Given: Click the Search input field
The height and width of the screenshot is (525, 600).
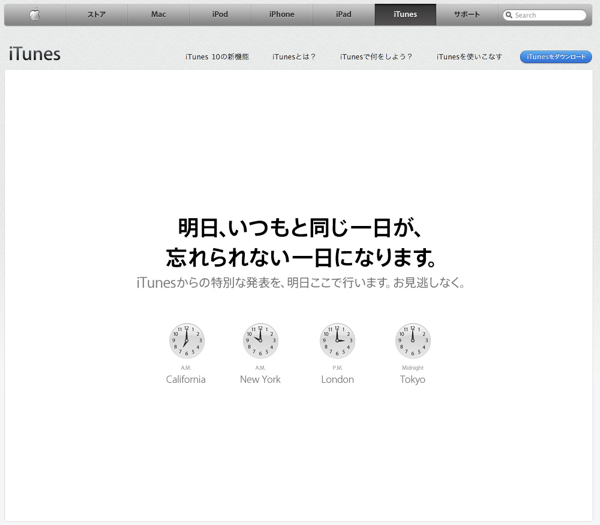Looking at the screenshot, I should click(x=545, y=15).
